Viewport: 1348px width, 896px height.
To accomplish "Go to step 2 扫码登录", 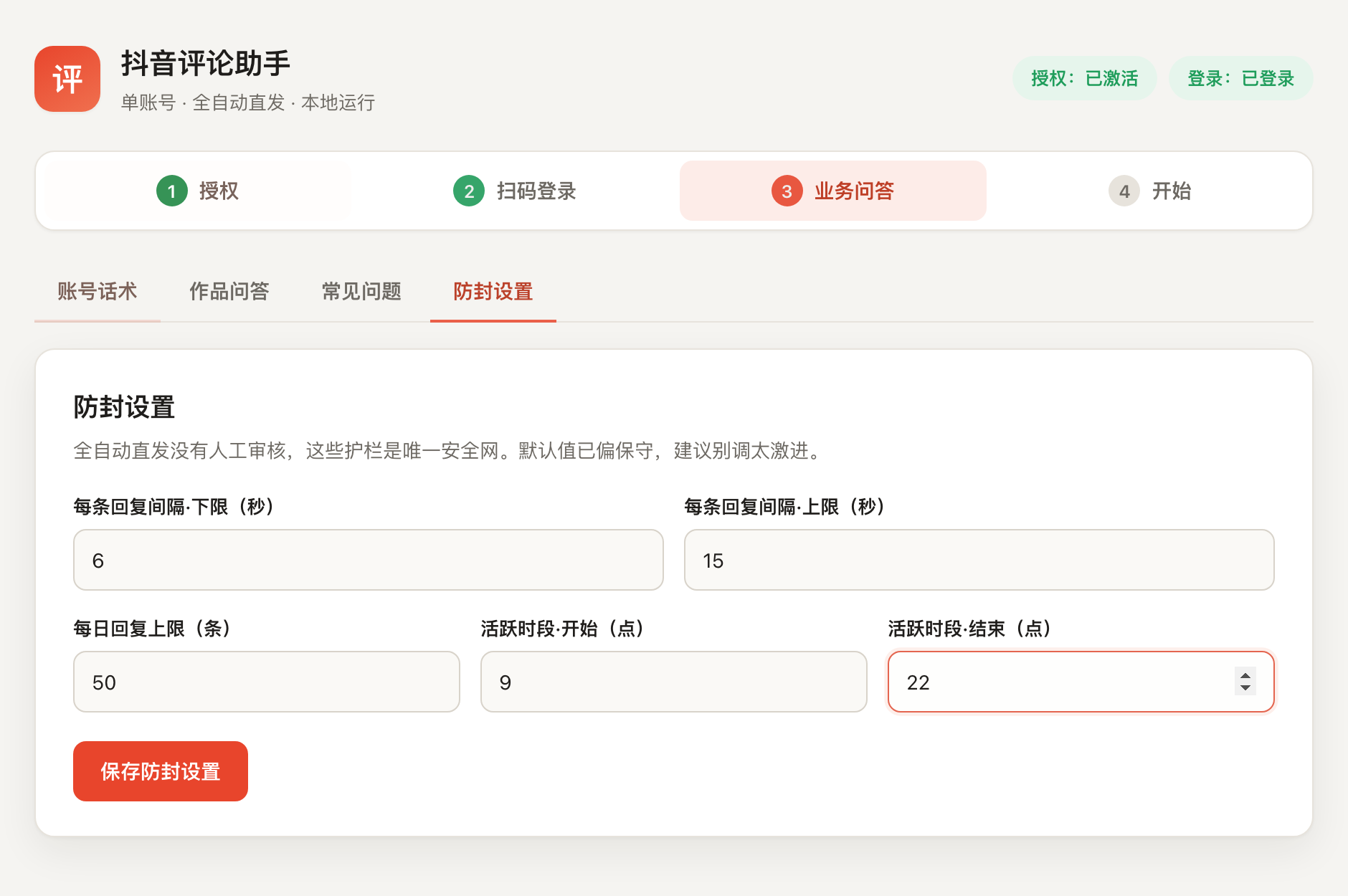I will (515, 191).
